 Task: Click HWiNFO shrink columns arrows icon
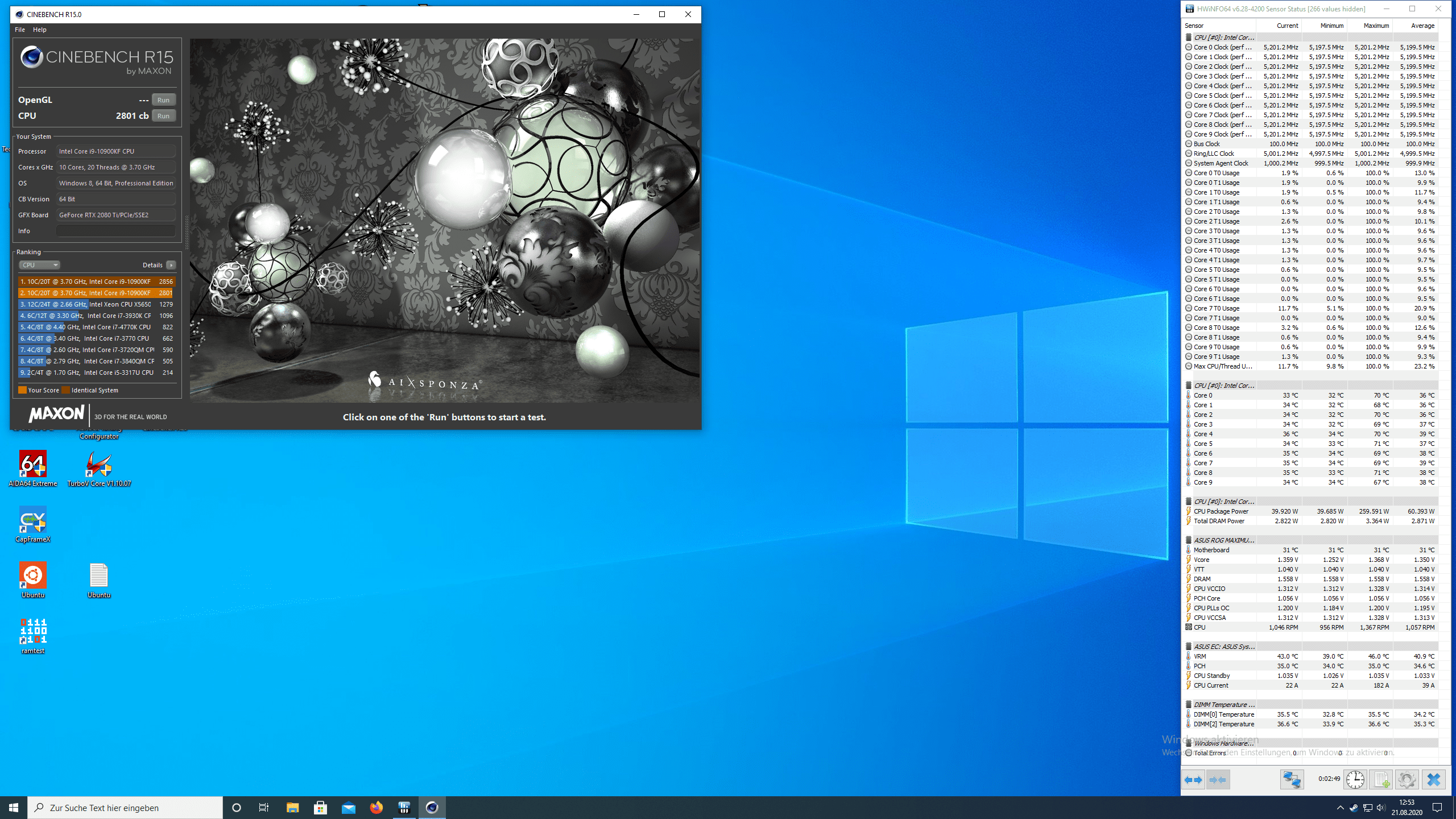tap(1218, 779)
